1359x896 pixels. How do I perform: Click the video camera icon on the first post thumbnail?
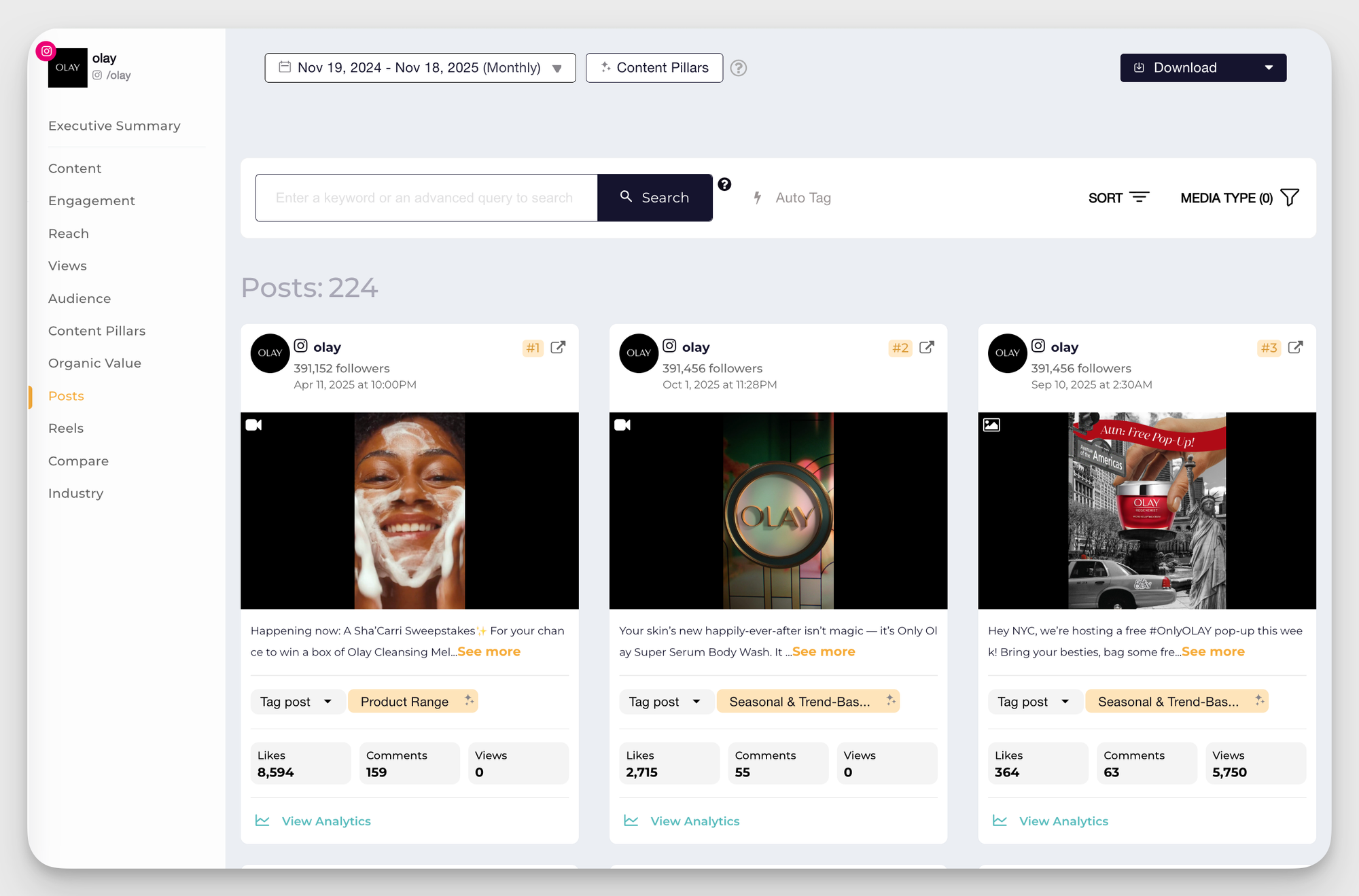(254, 425)
